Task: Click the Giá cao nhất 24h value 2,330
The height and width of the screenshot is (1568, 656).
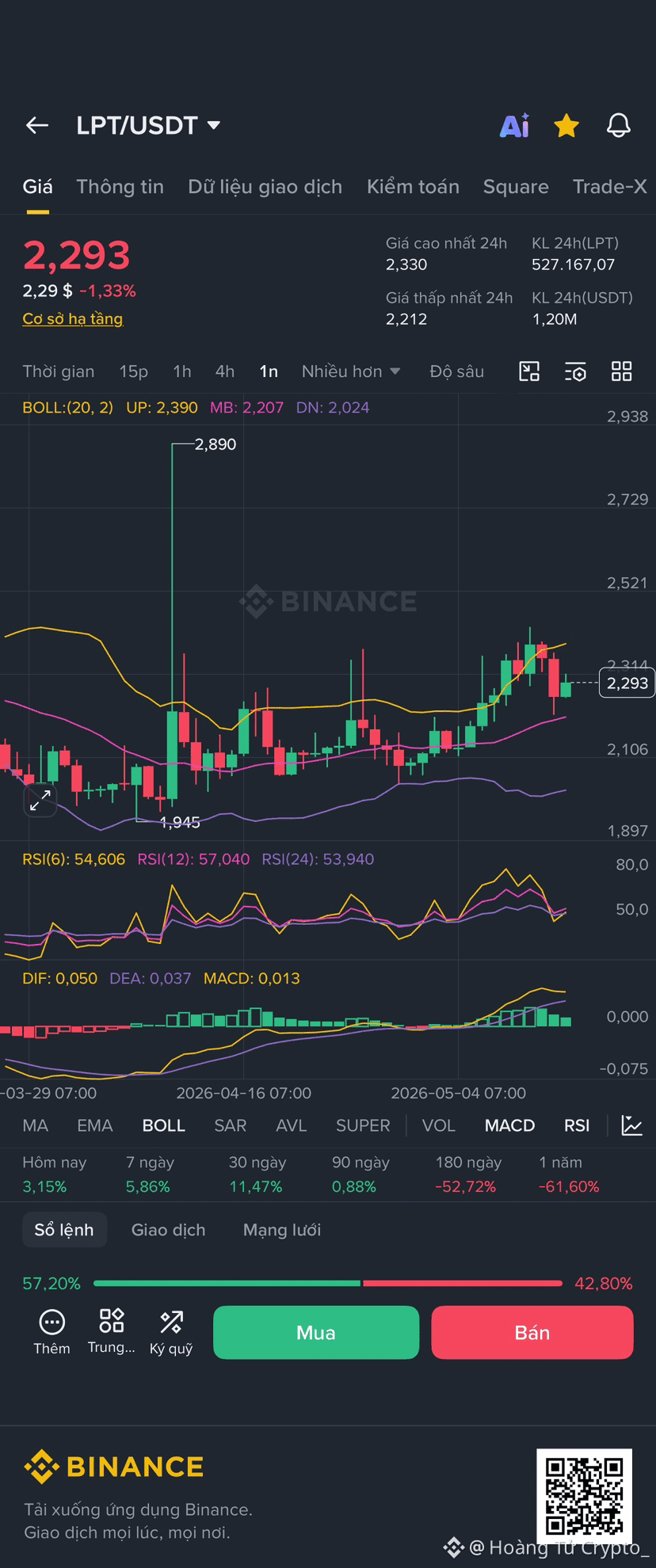Action: [x=406, y=265]
